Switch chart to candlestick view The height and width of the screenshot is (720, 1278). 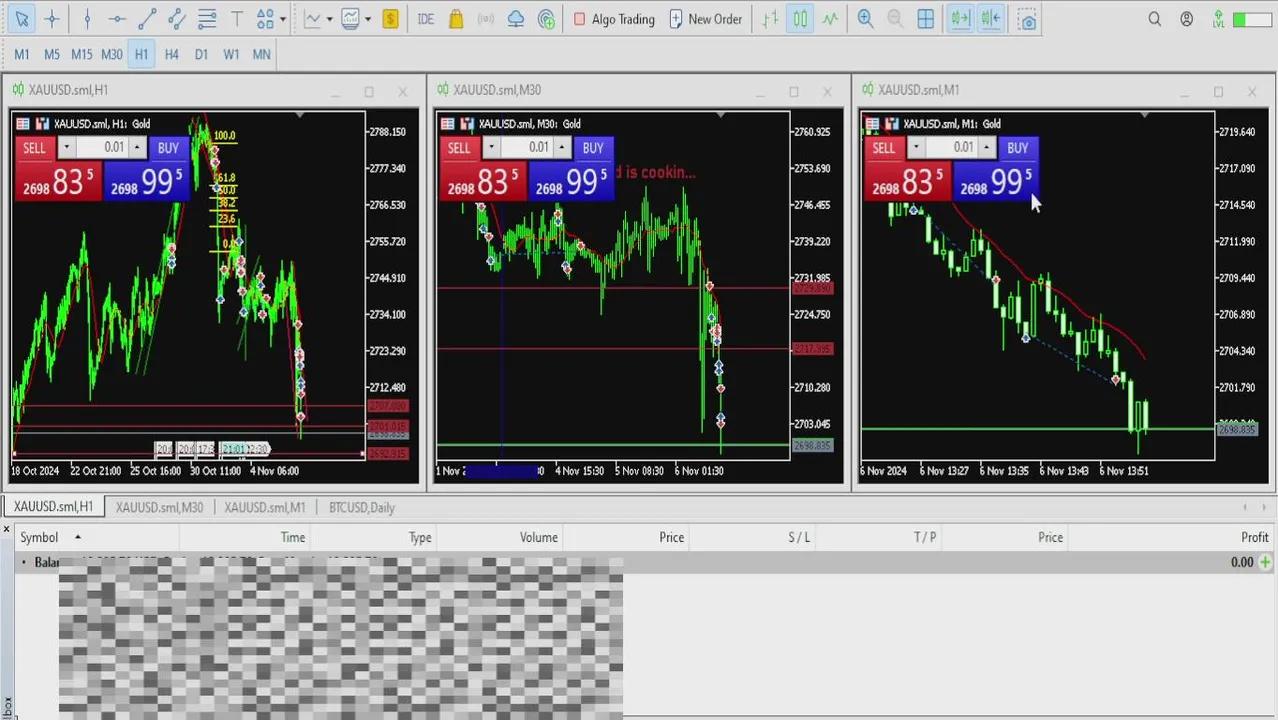click(x=800, y=19)
